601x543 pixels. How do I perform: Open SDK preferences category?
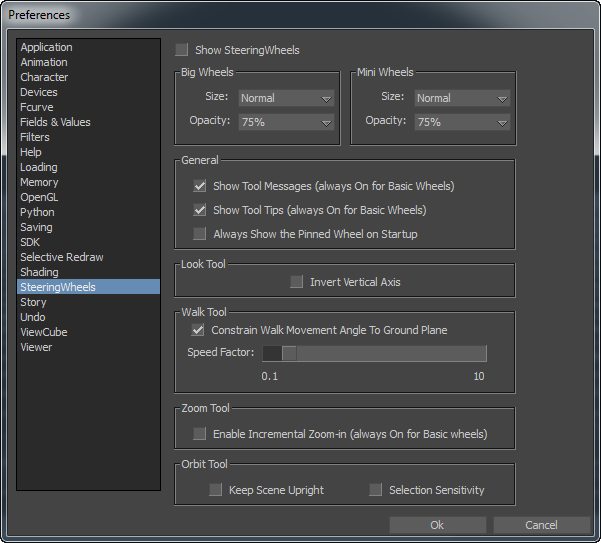88,242
